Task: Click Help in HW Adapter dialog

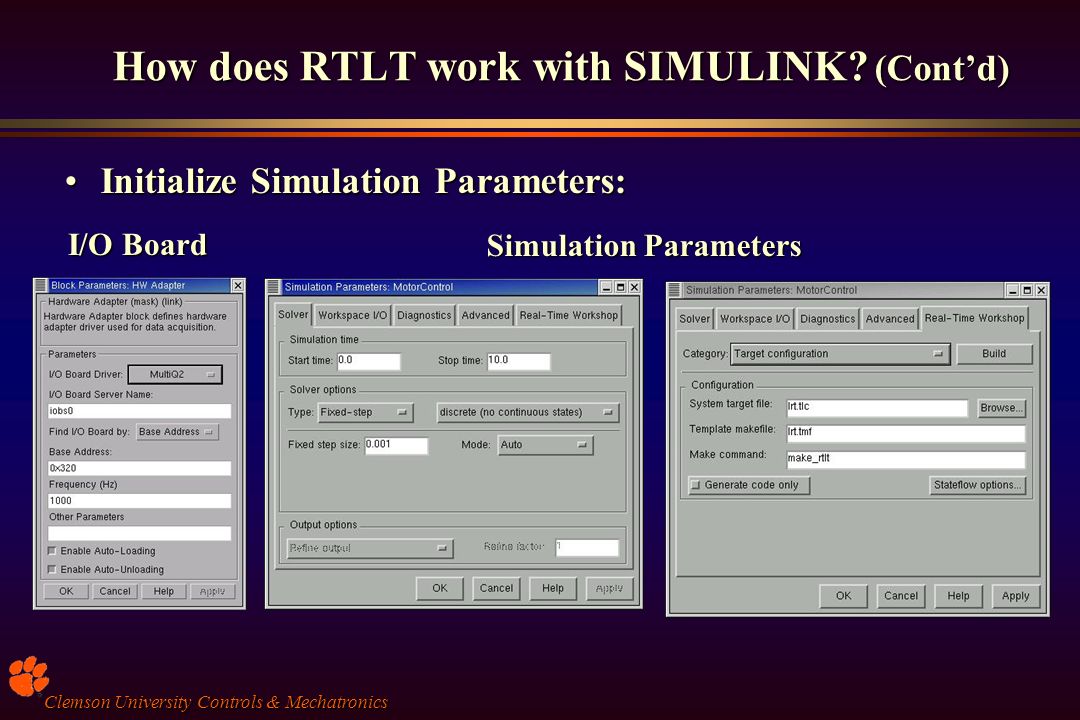Action: pos(163,591)
